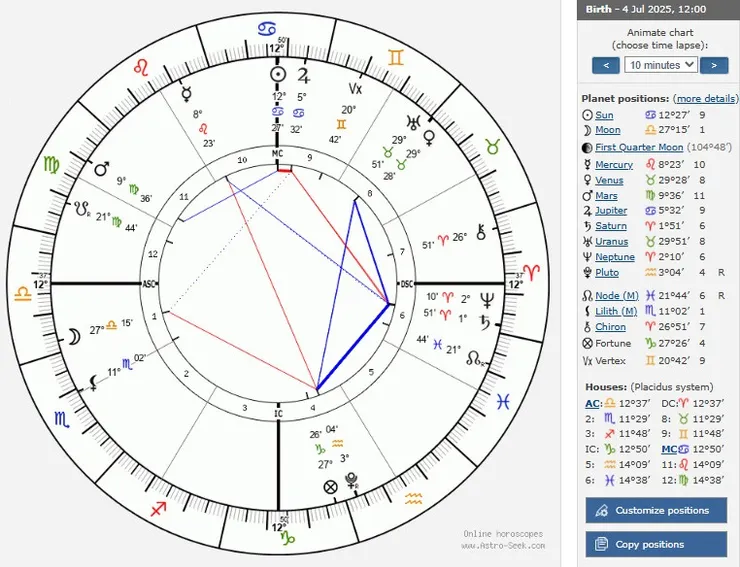Click the ASC label on the chart
The image size is (740, 567).
pos(149,284)
